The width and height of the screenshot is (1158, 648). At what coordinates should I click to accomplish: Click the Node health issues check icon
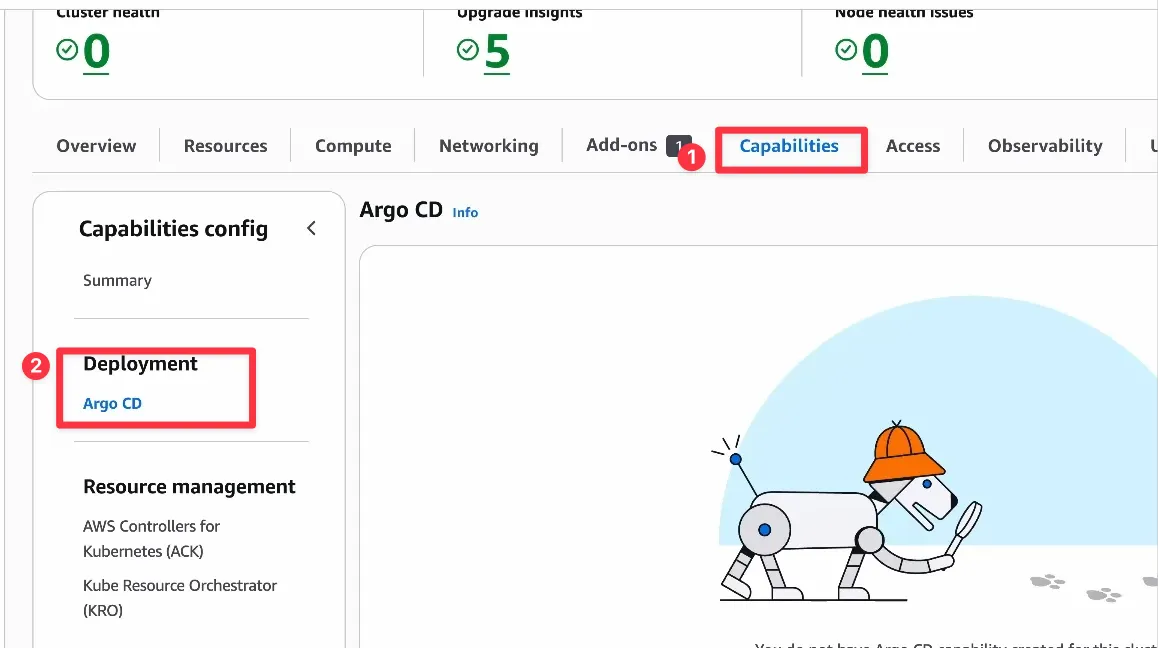846,50
